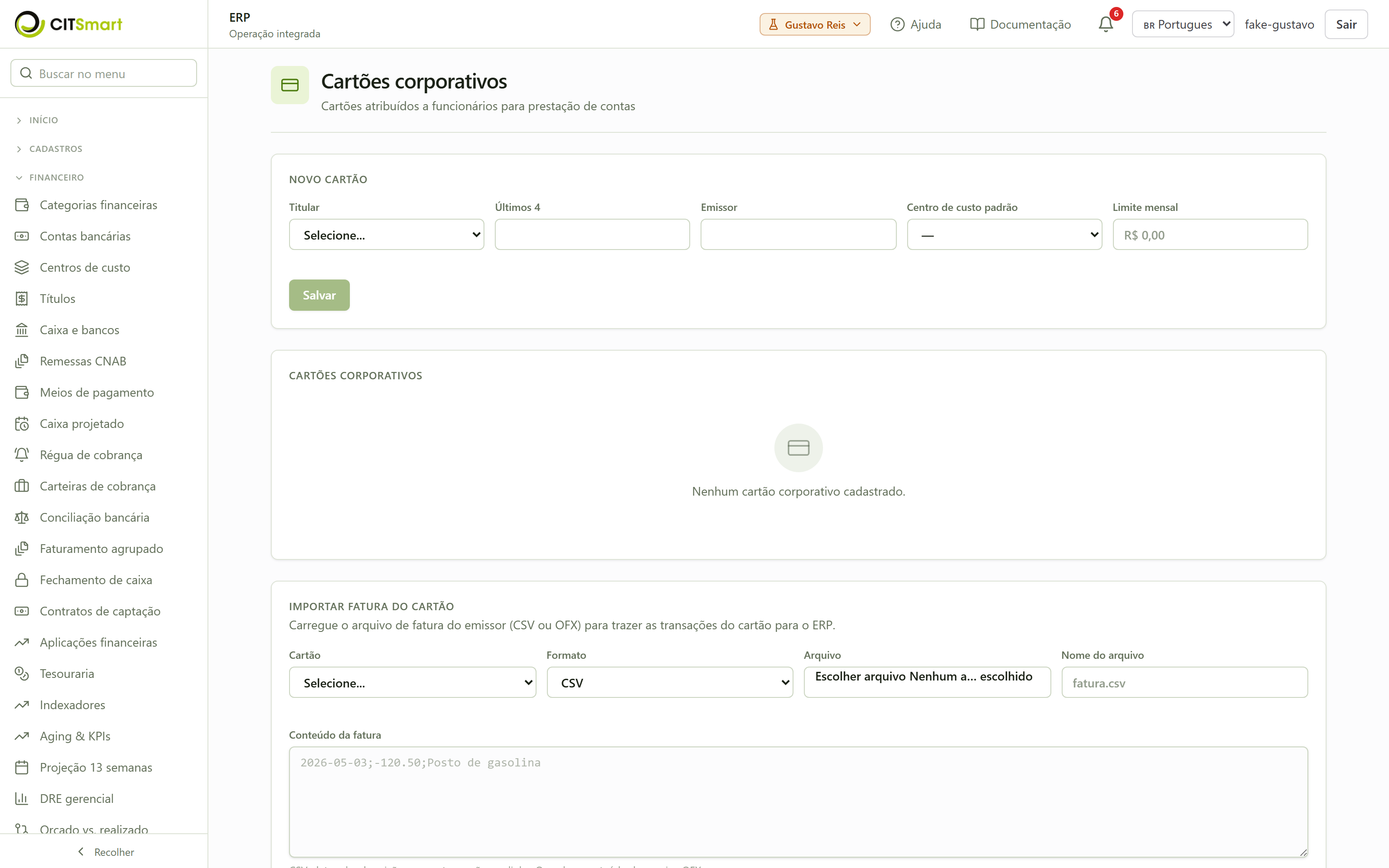Focus the Buscar no menu search field
Screen dimensions: 1389x868
click(x=103, y=73)
